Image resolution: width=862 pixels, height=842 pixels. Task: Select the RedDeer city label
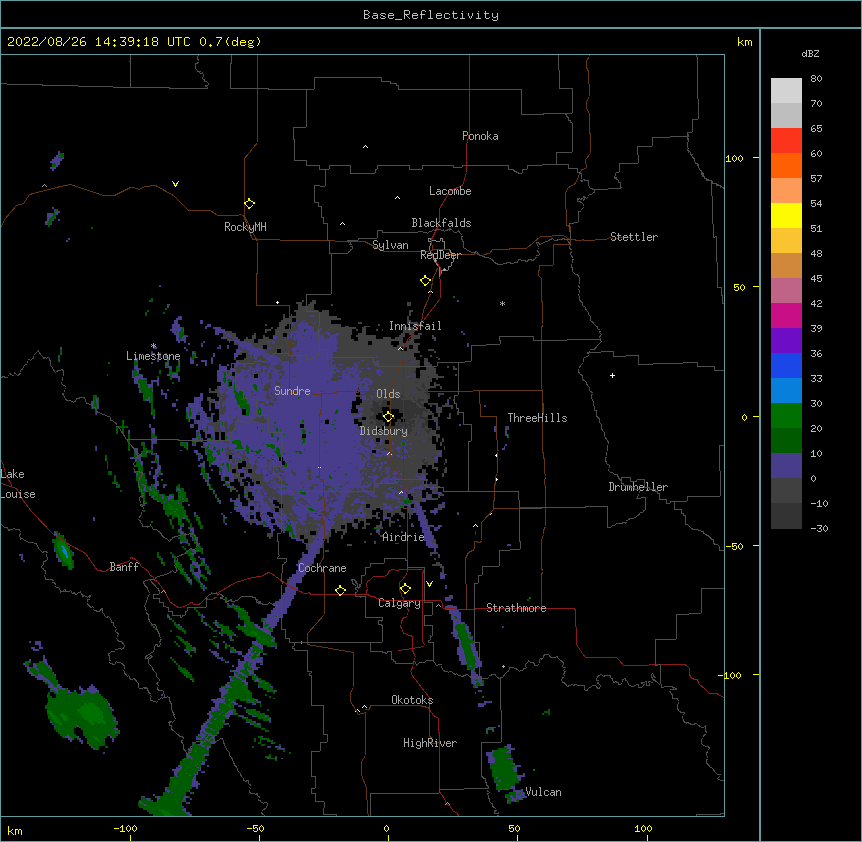coord(440,255)
